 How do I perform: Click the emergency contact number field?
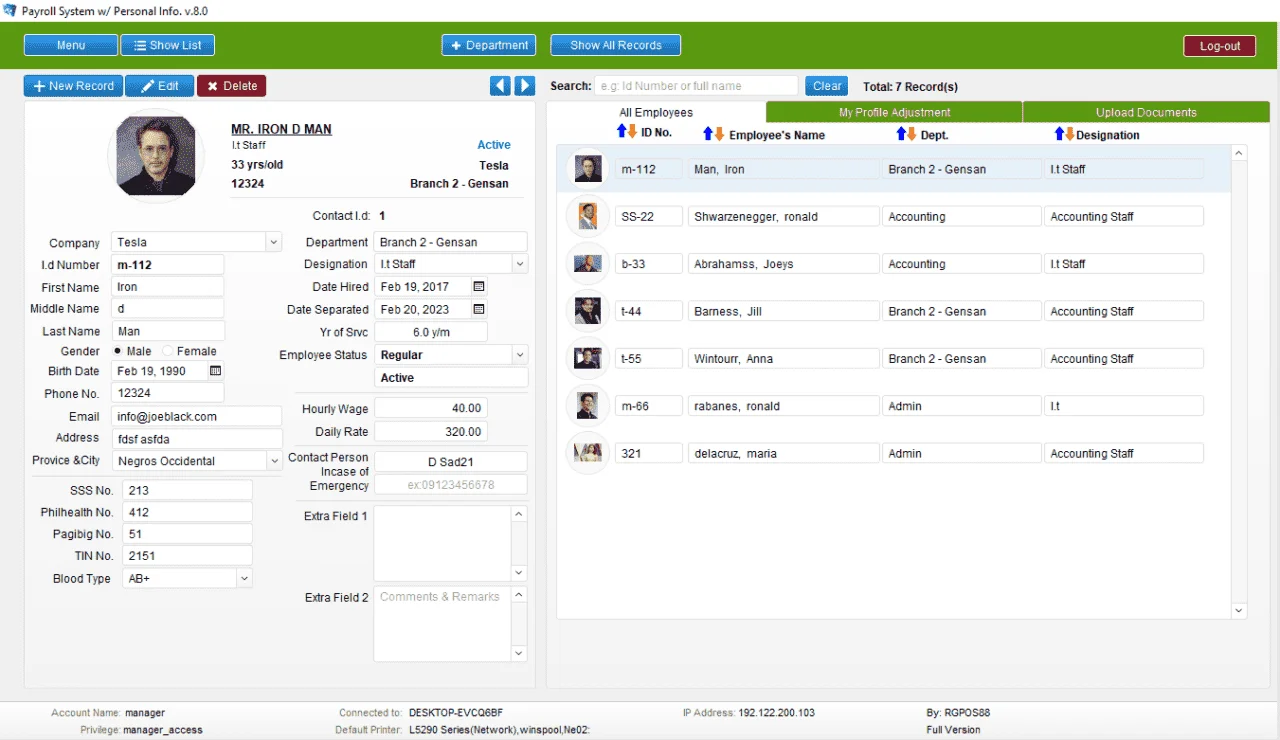pos(450,485)
